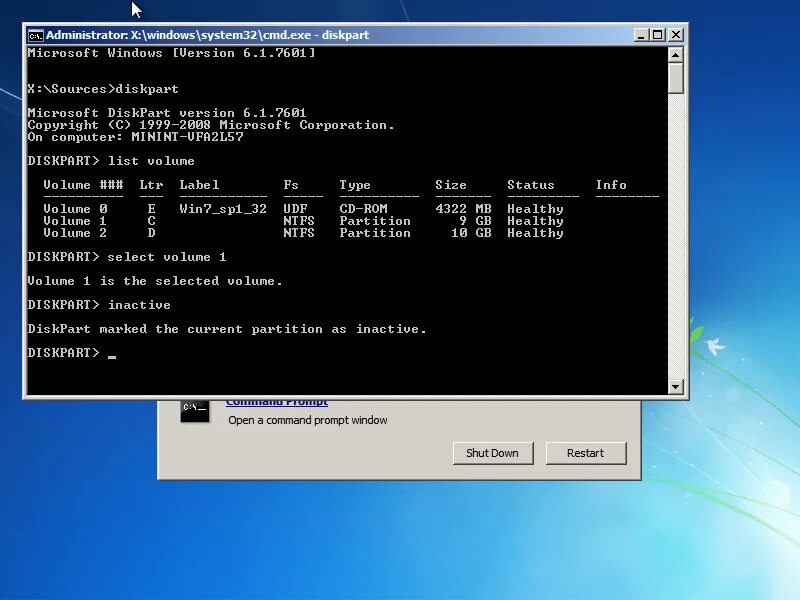Click the 'CD-ROM' type value
The image size is (800, 600).
[363, 209]
